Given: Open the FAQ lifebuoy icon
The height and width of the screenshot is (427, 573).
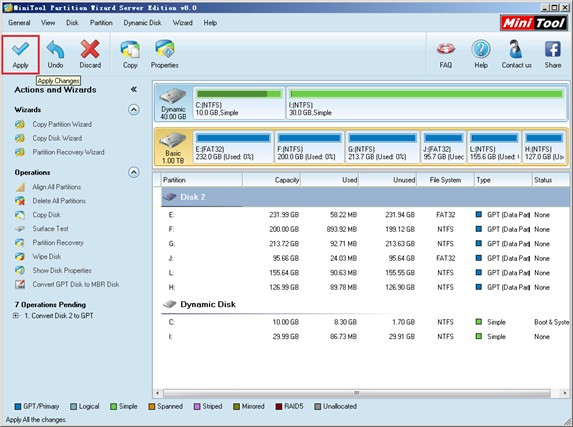Looking at the screenshot, I should (446, 49).
